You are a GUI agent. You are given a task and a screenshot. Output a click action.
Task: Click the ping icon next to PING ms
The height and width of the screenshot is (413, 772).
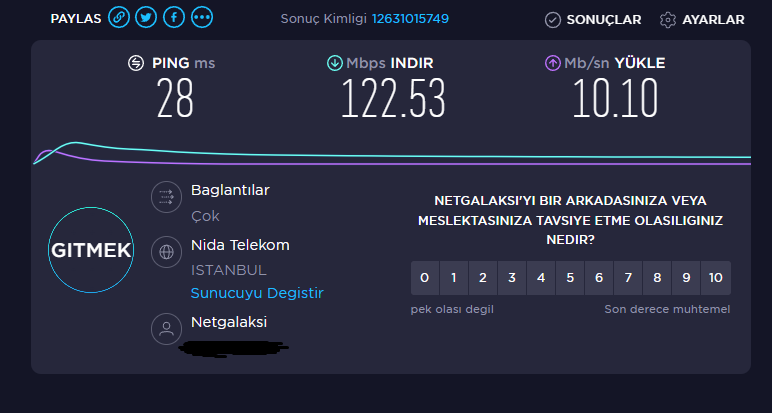(136, 63)
